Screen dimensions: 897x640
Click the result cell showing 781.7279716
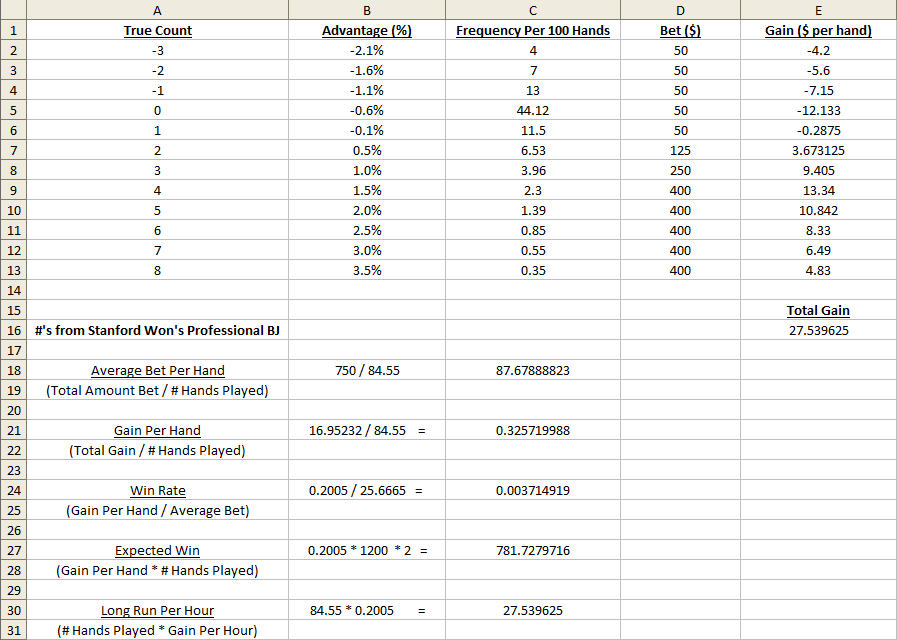[x=533, y=551]
